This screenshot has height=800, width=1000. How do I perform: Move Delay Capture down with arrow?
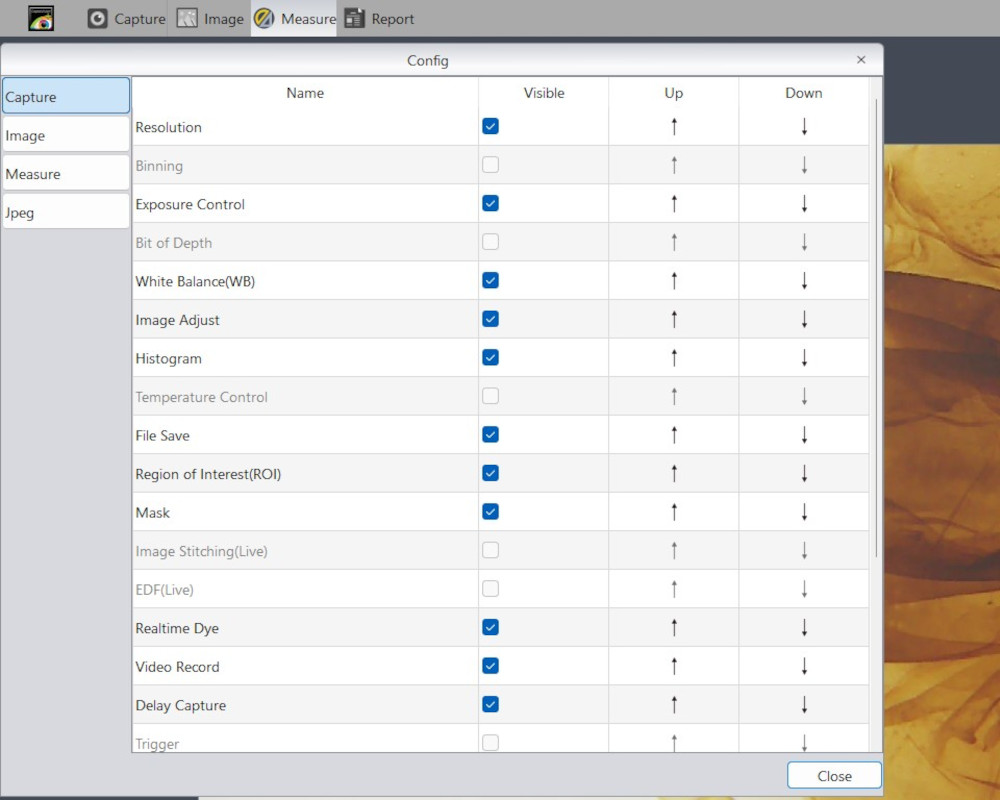point(804,705)
